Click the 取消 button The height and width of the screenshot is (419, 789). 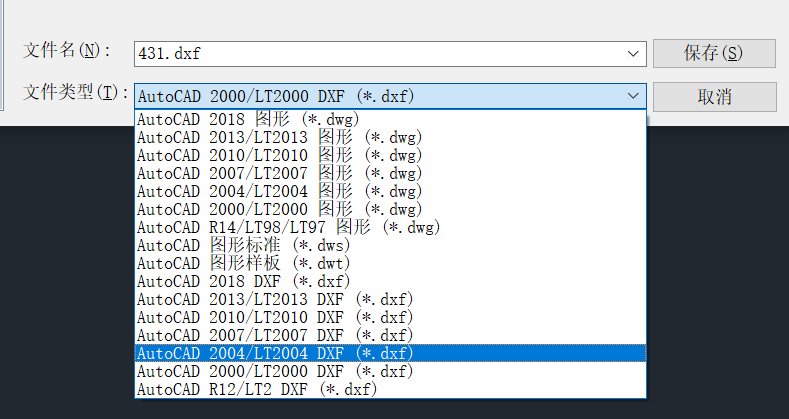point(714,97)
